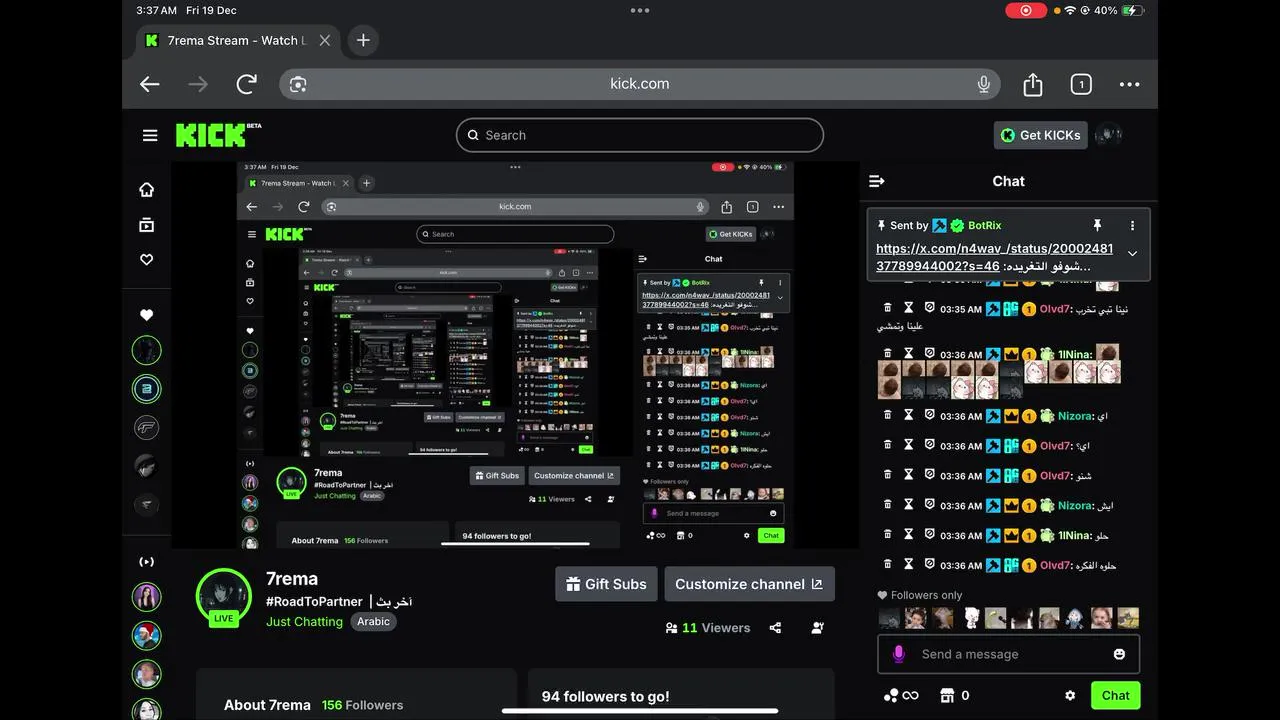
Task: Click username Olvd7 on the حلوه الفكره message
Action: tap(1055, 565)
